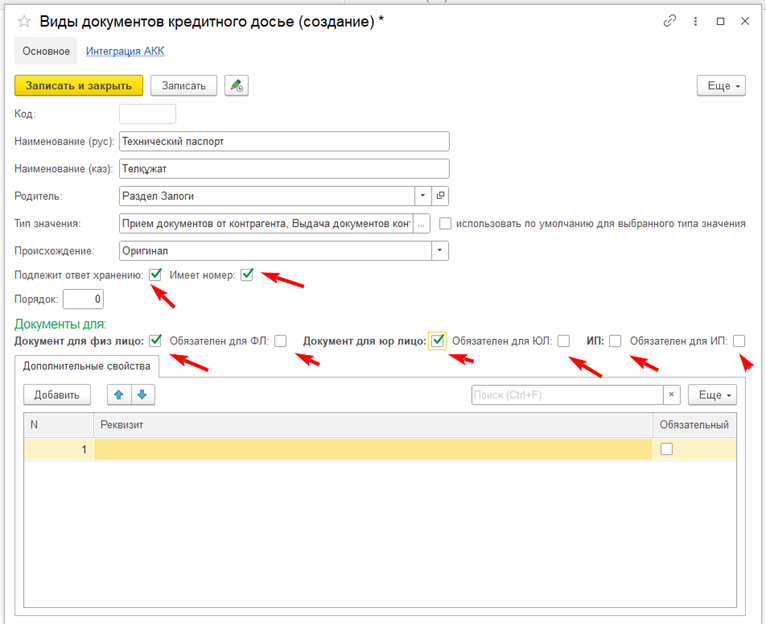Click the Родитель field with Раздел Залоги
Screen dimensions: 766x624
pos(267,196)
